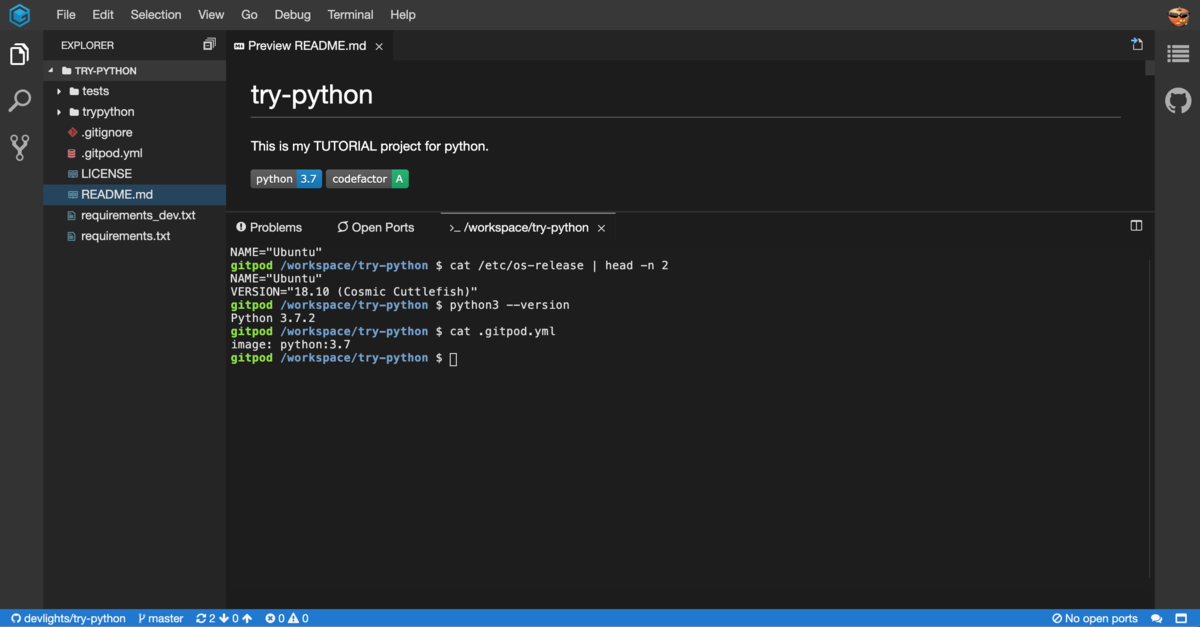Viewport: 1200px width, 627px height.
Task: Open the File menu
Action: 66,15
